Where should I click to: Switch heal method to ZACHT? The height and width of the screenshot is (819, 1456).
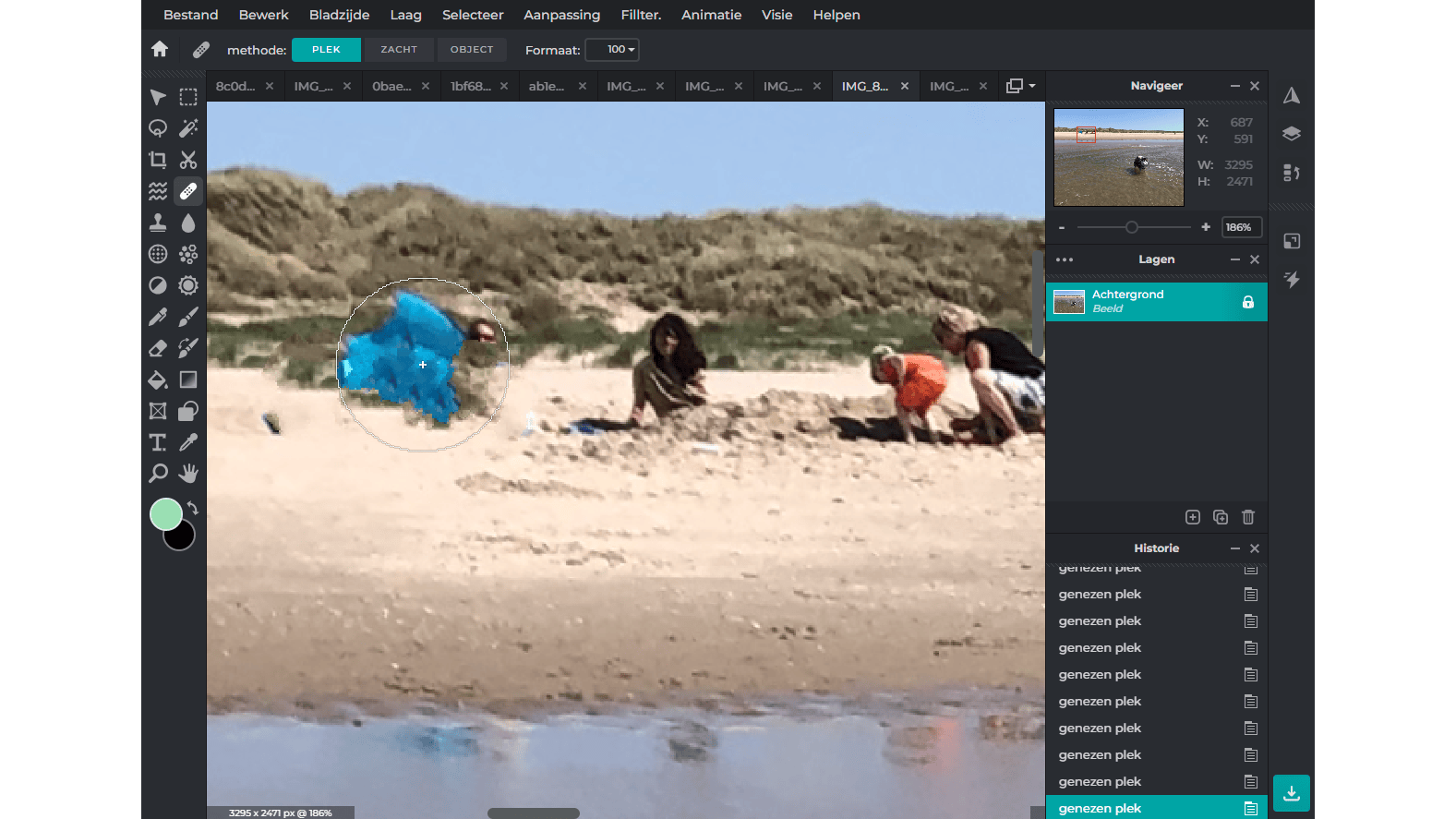pyautogui.click(x=399, y=50)
